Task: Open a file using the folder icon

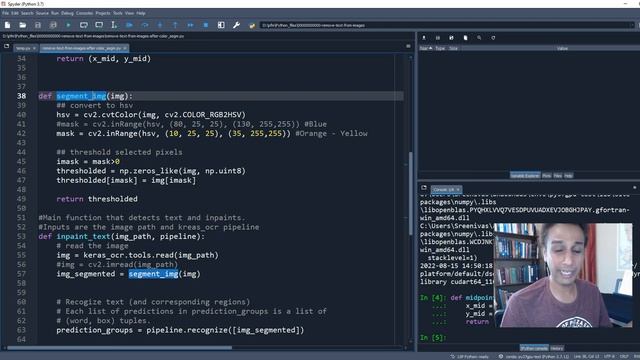Action: (22, 25)
